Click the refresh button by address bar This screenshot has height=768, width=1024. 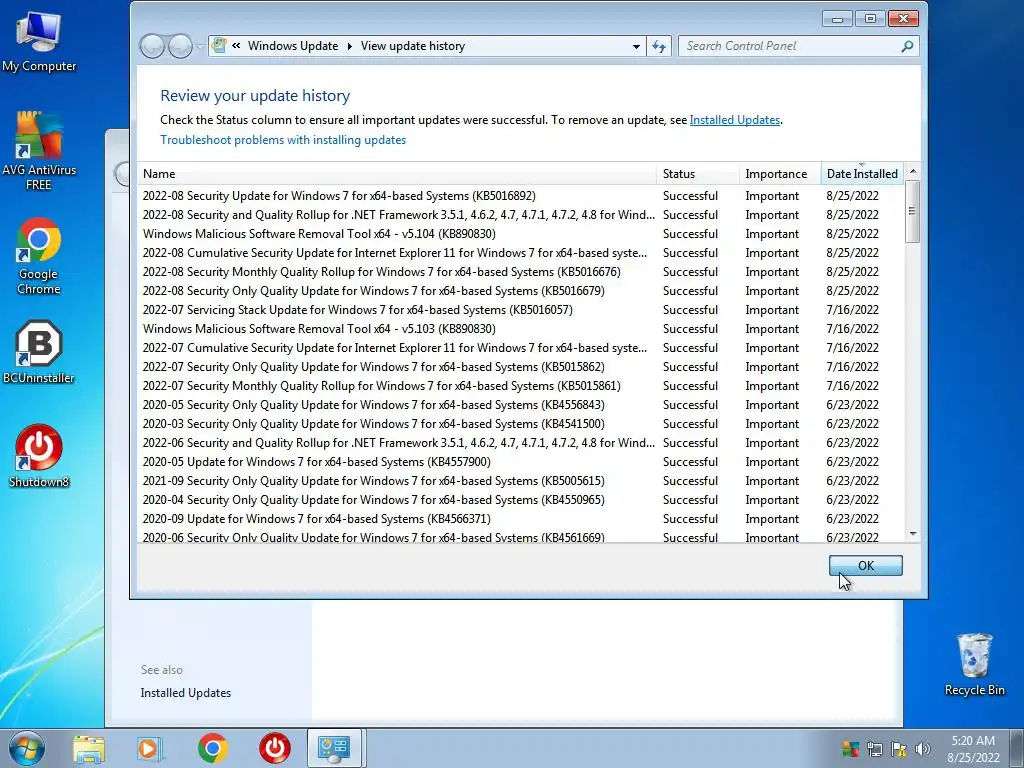[x=659, y=46]
